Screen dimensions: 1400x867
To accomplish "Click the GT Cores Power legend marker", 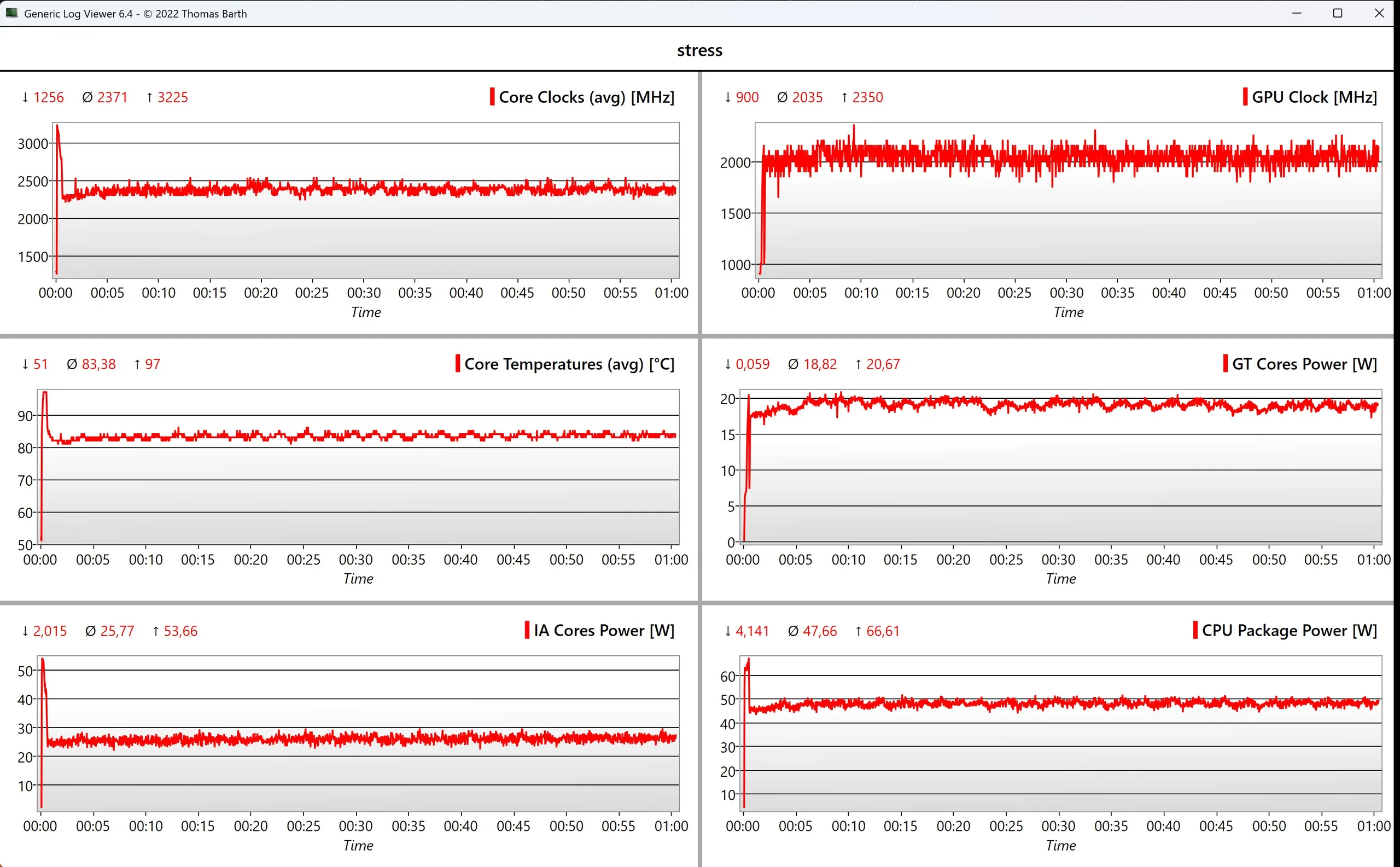I will (x=1225, y=363).
